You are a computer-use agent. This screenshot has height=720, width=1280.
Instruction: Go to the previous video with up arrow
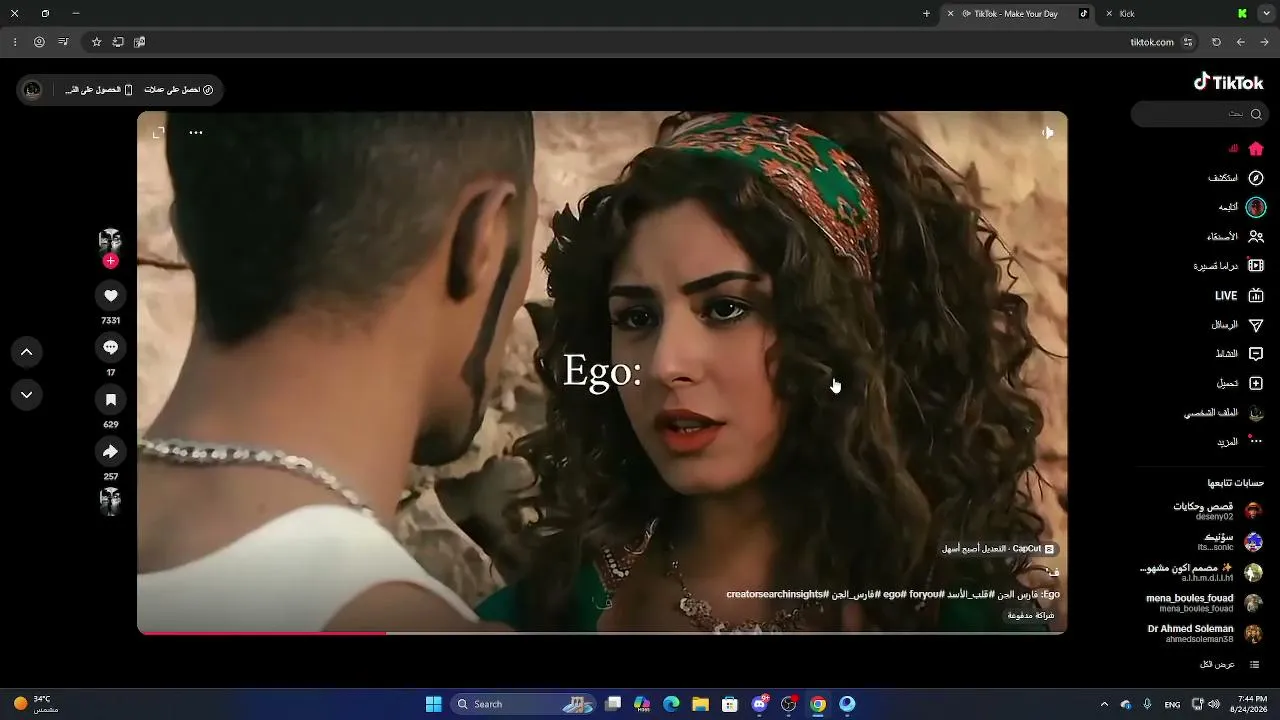coord(27,352)
